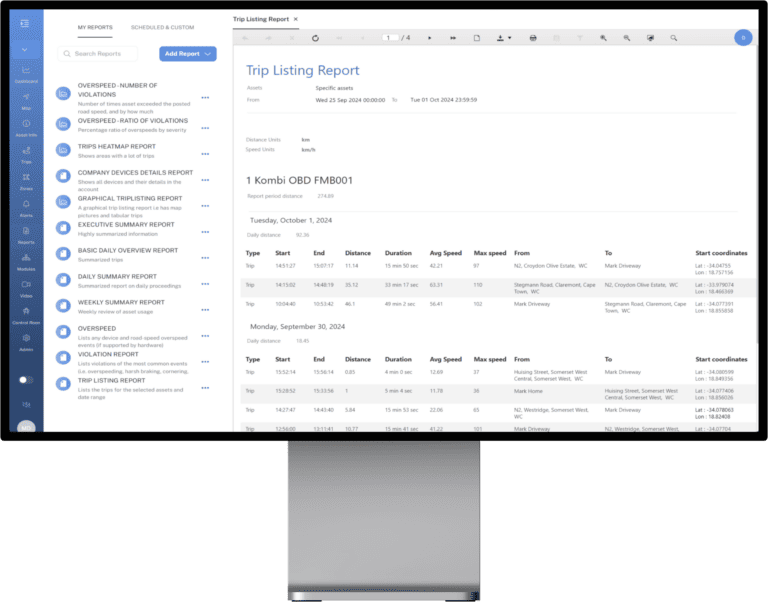Toggle the switch at sidebar bottom
This screenshot has width=768, height=602.
point(25,380)
